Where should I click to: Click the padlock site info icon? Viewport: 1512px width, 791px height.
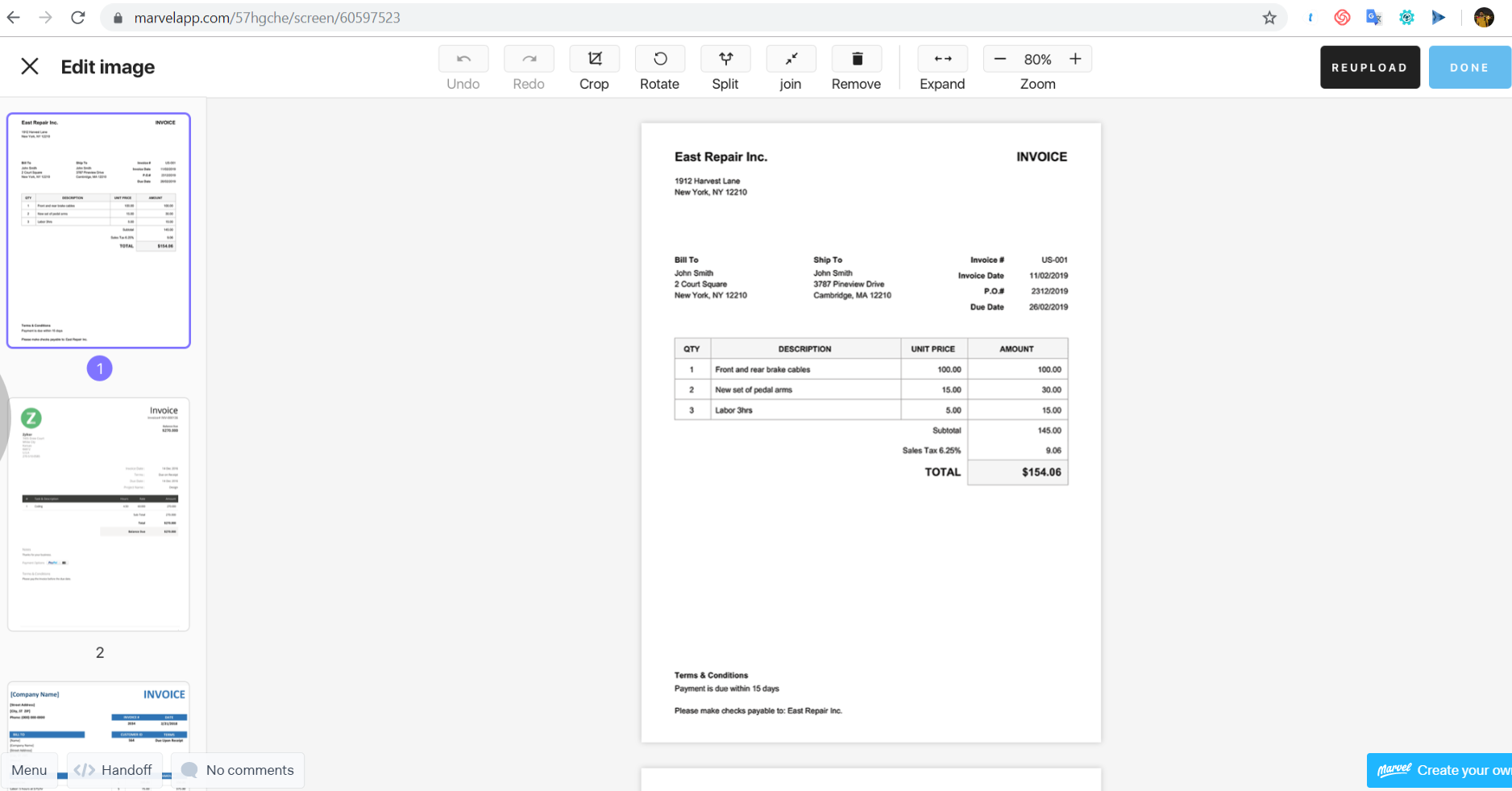(x=118, y=18)
